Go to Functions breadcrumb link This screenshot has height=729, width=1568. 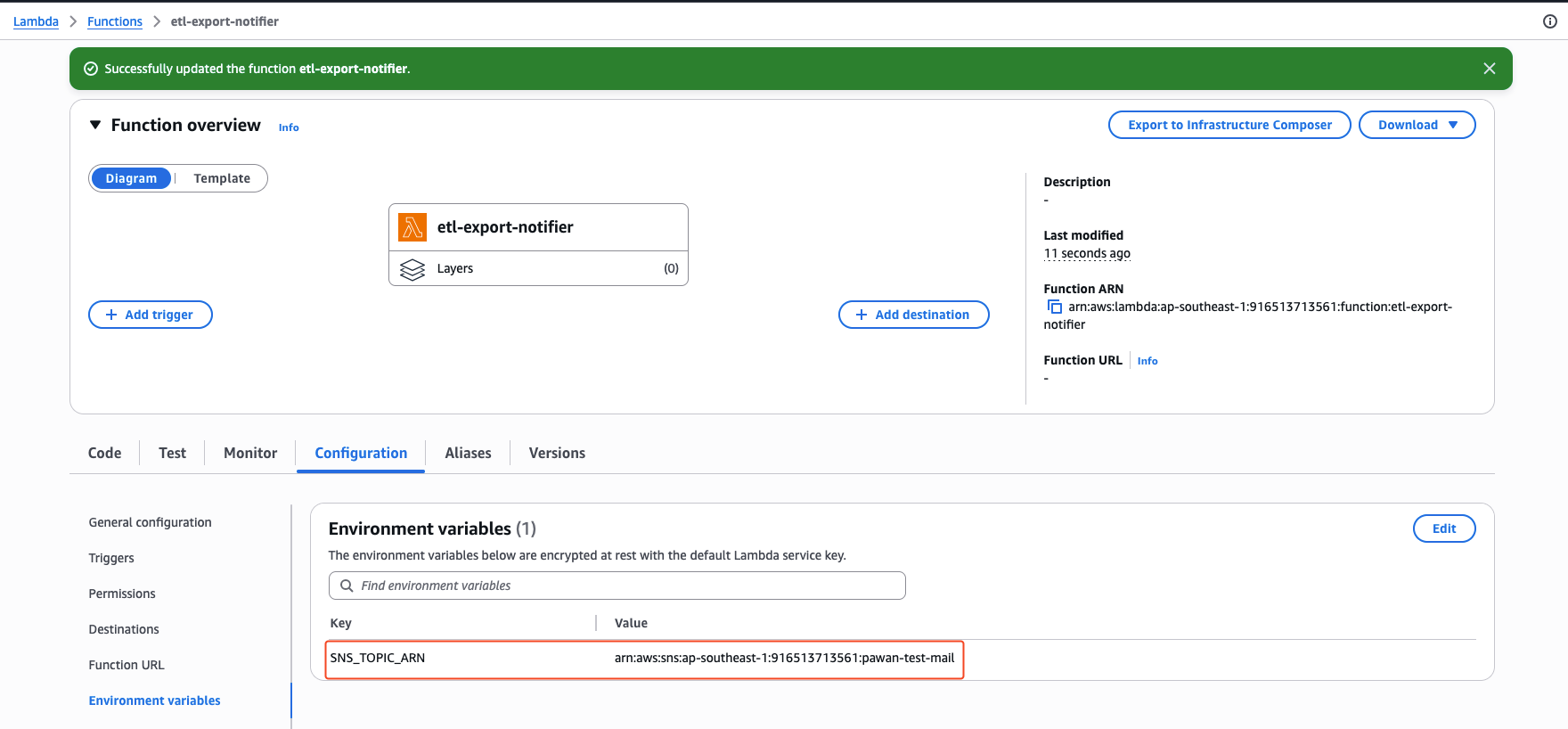[x=115, y=21]
